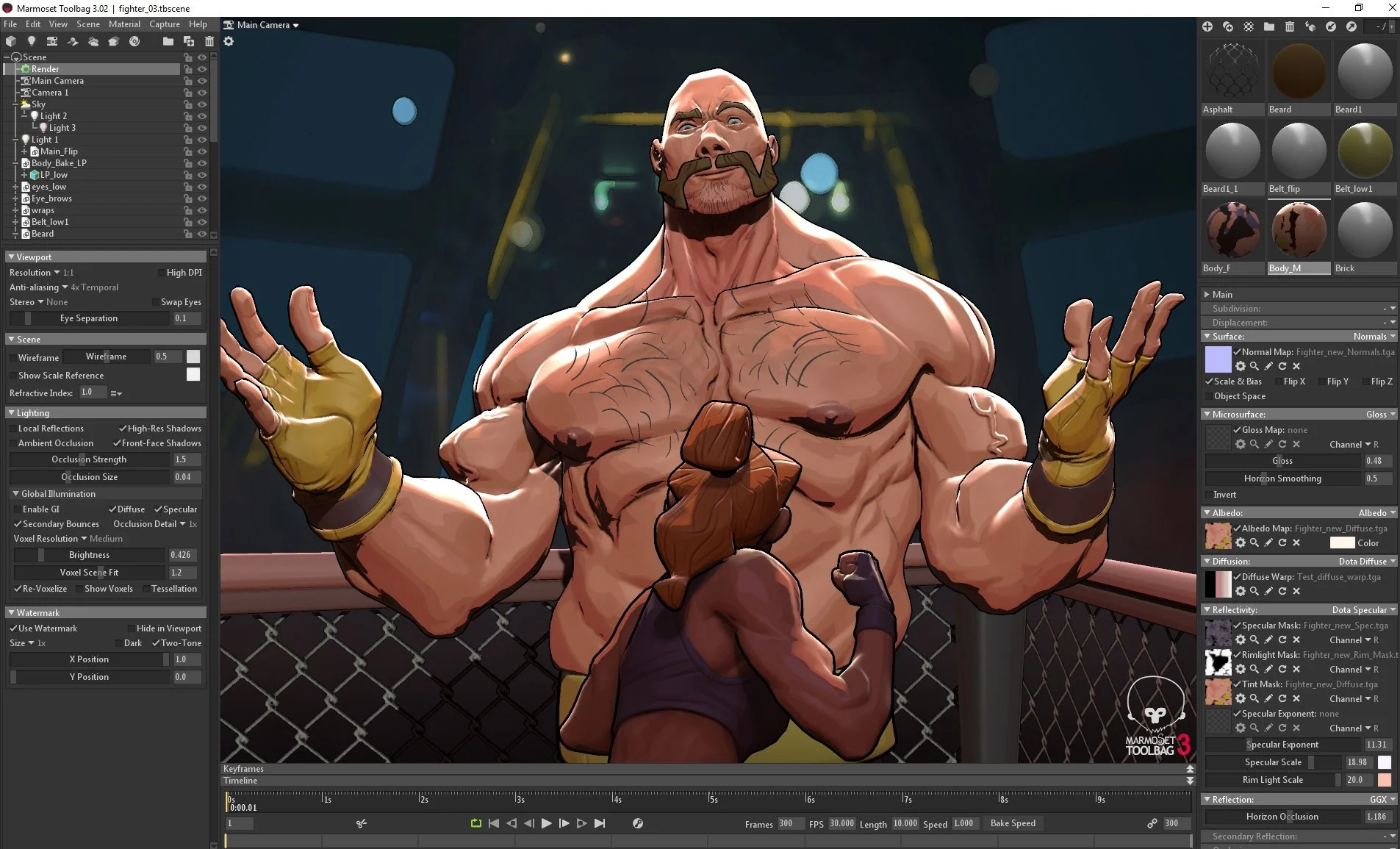Image resolution: width=1400 pixels, height=849 pixels.
Task: Jump to the timeline's first frame
Action: 494,823
